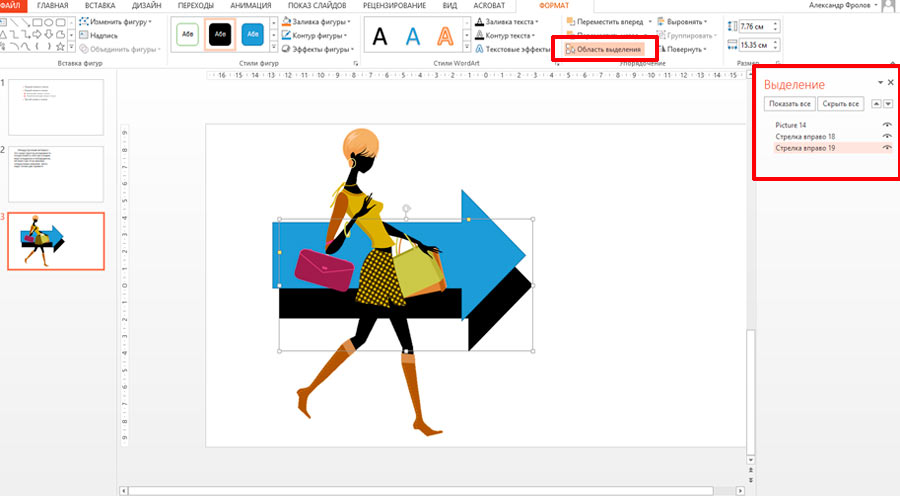Choose the curved connector shape in gallery
This screenshot has height=496, width=900.
tap(25, 46)
